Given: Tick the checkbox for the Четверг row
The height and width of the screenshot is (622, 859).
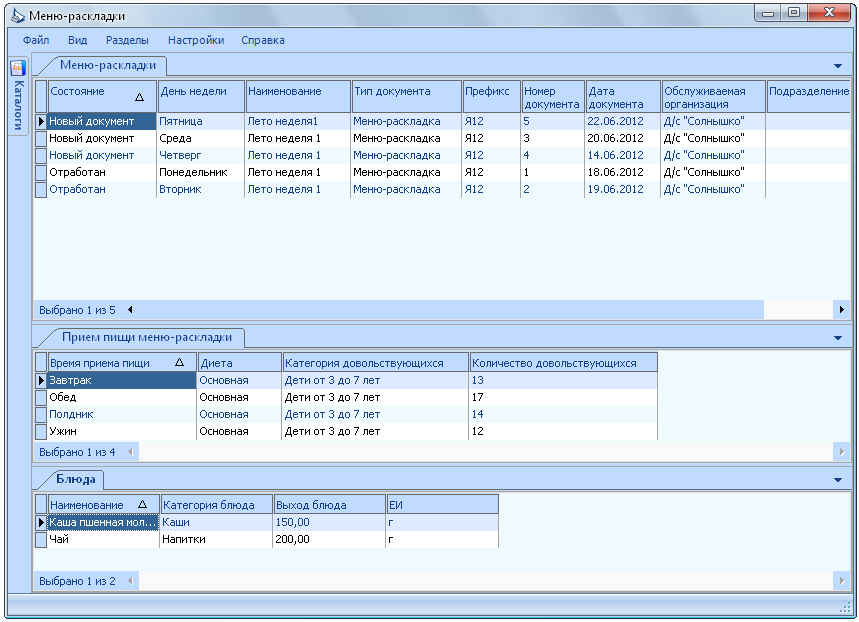Looking at the screenshot, I should [41, 156].
